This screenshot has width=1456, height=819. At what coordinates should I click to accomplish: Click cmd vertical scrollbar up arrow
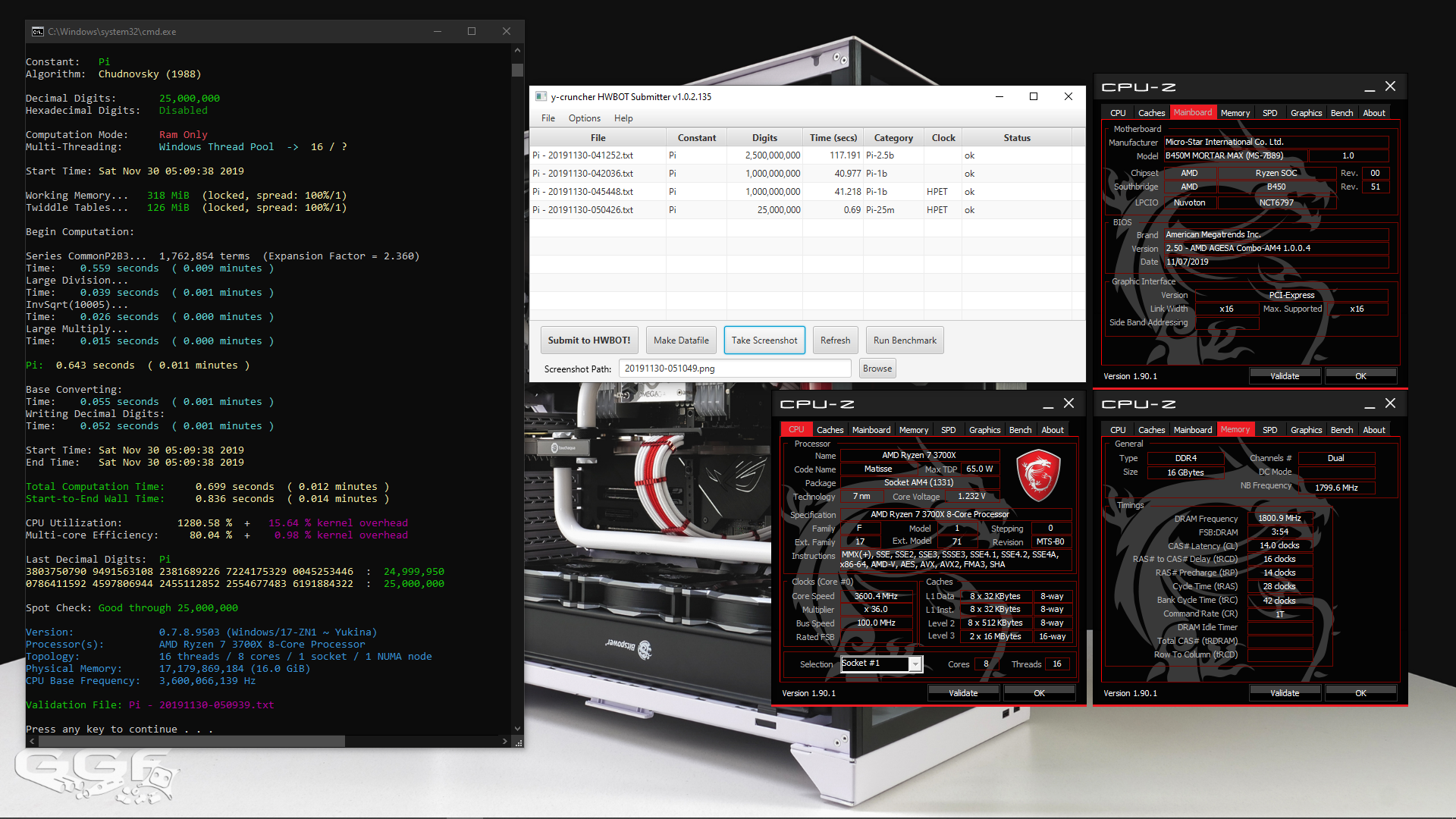(517, 49)
